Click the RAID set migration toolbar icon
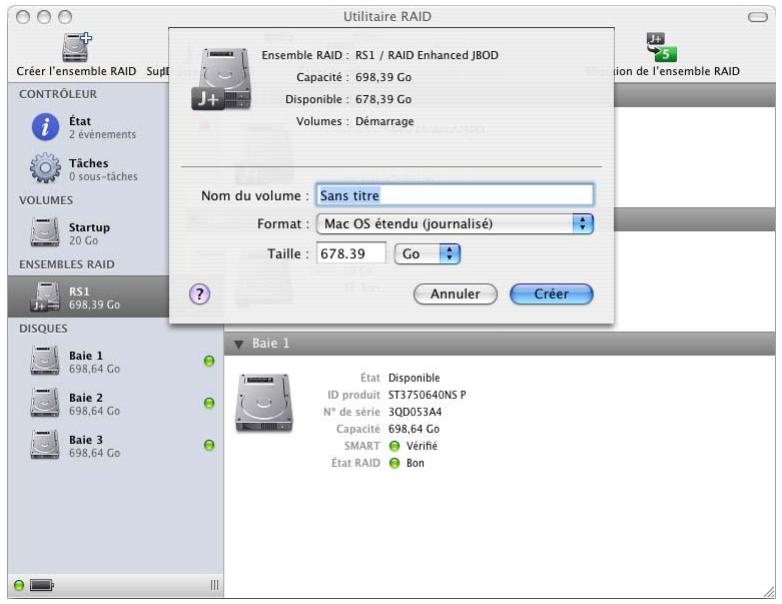Image resolution: width=782 pixels, height=604 pixels. (661, 47)
